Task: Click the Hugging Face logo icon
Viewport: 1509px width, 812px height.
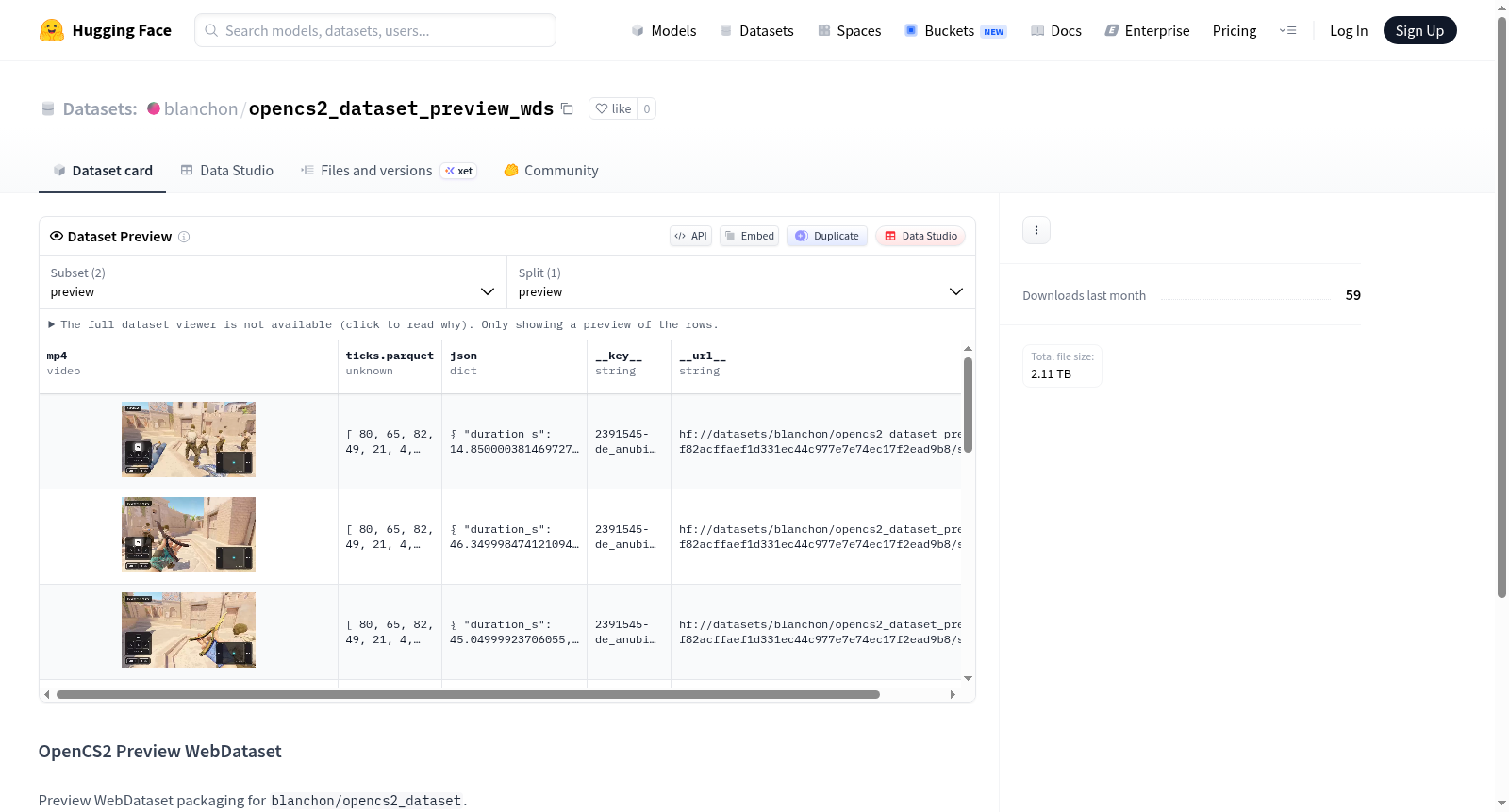Action: click(52, 30)
